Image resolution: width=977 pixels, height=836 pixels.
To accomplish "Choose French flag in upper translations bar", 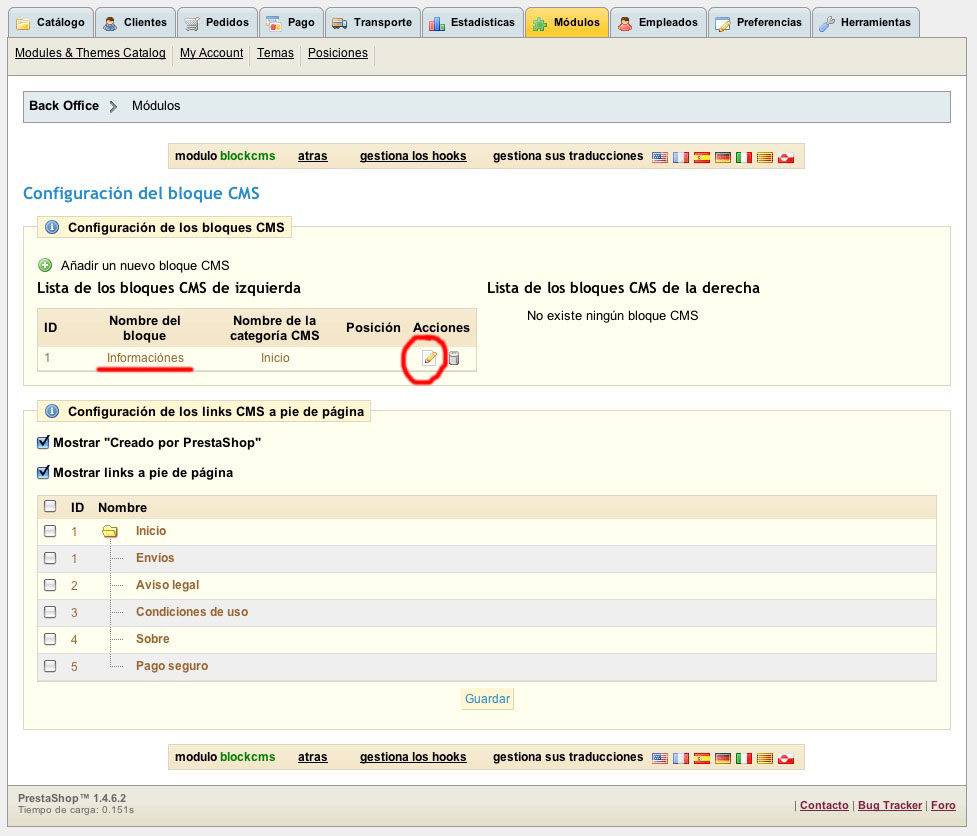I will pyautogui.click(x=681, y=157).
